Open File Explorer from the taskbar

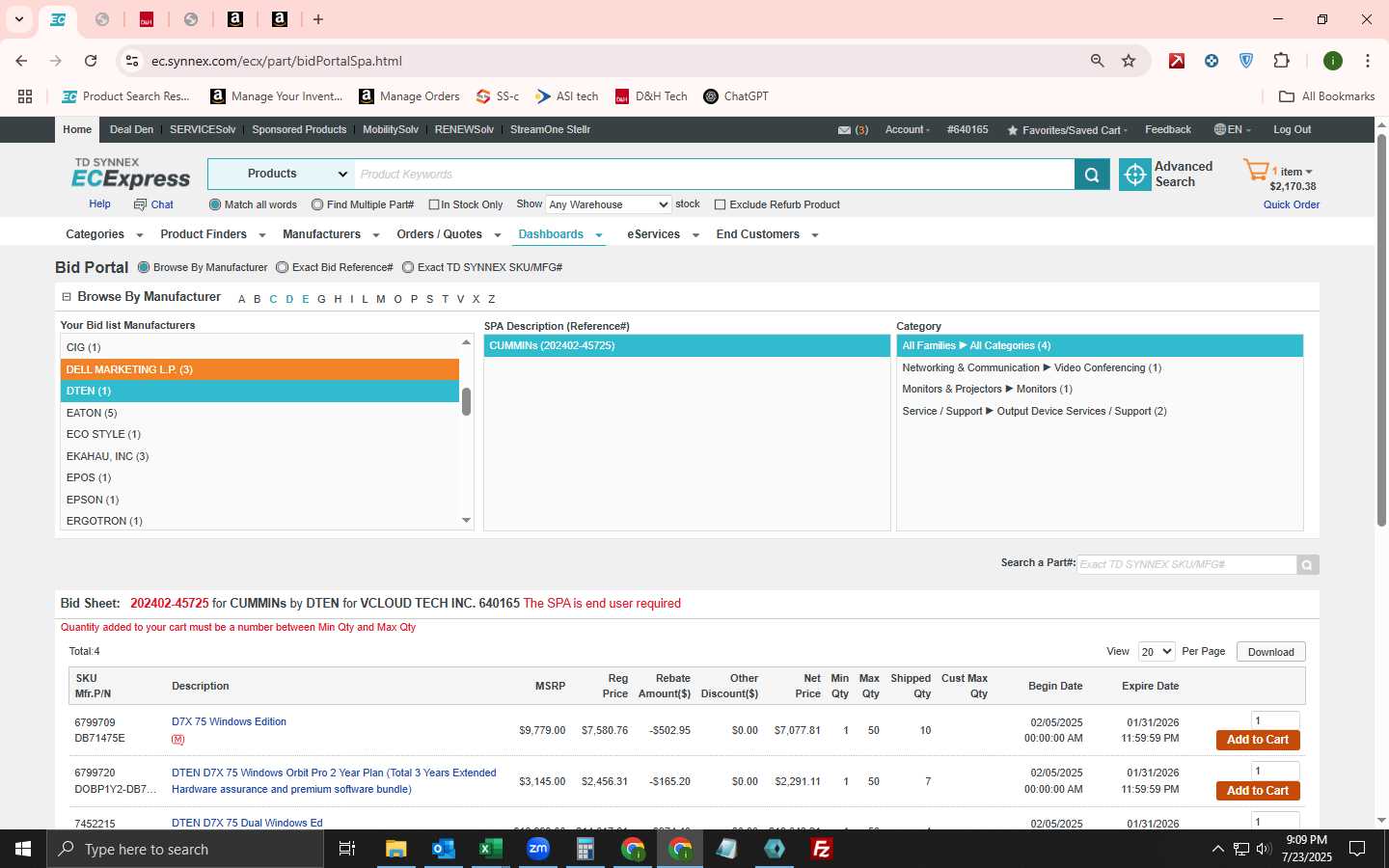(x=395, y=849)
